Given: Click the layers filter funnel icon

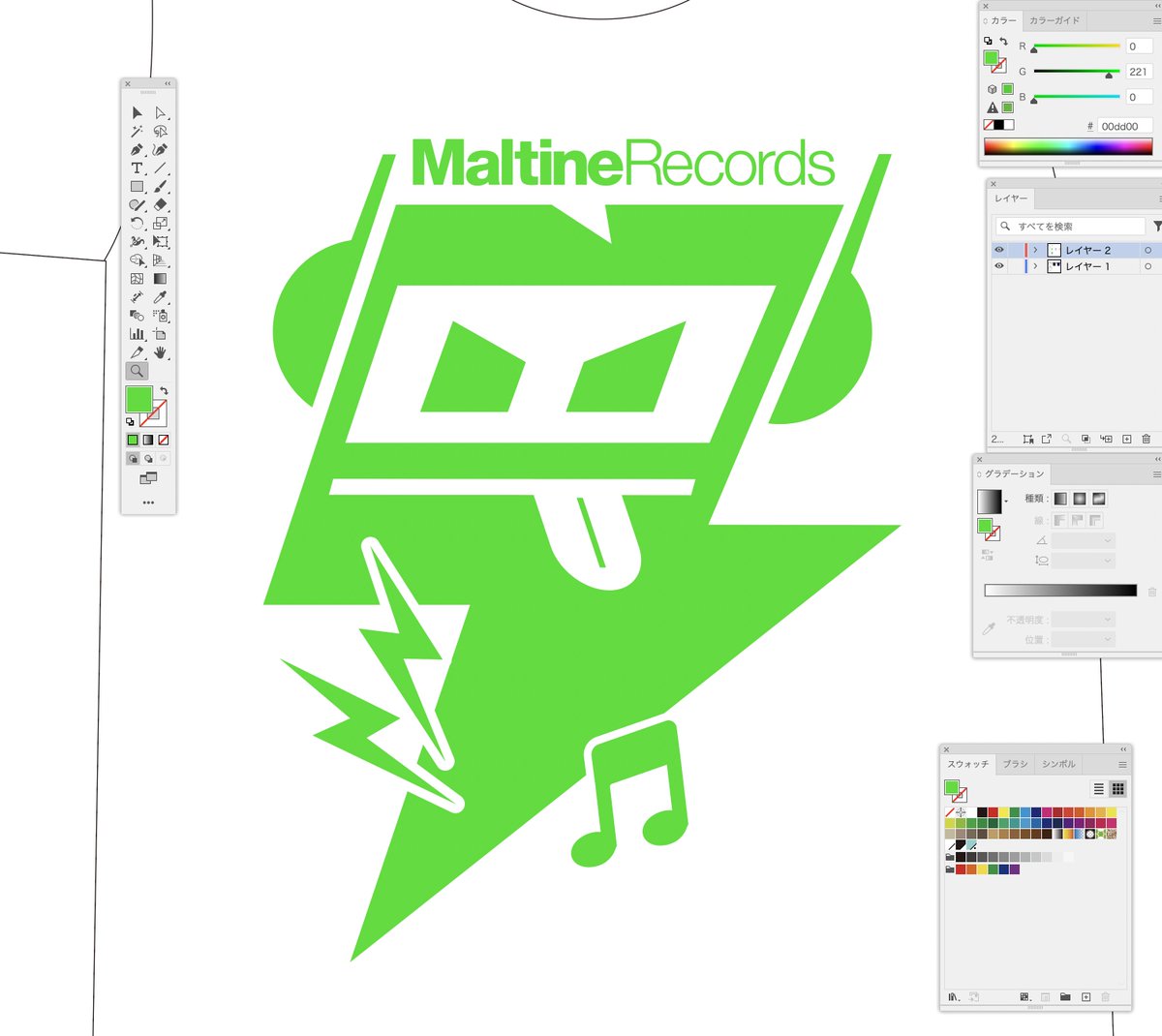Looking at the screenshot, I should pos(1157,226).
